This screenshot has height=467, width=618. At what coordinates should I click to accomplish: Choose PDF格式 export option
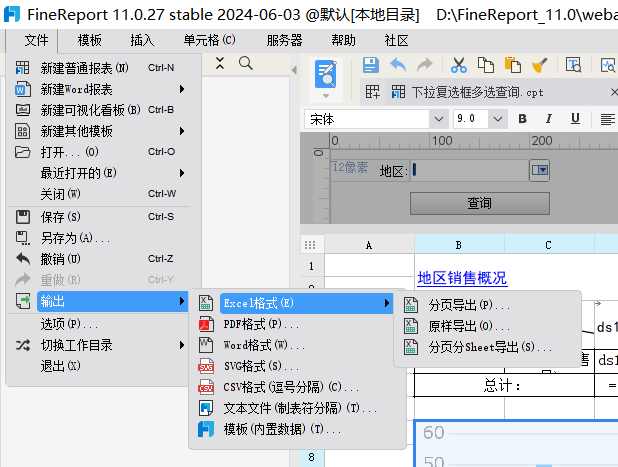coord(299,324)
